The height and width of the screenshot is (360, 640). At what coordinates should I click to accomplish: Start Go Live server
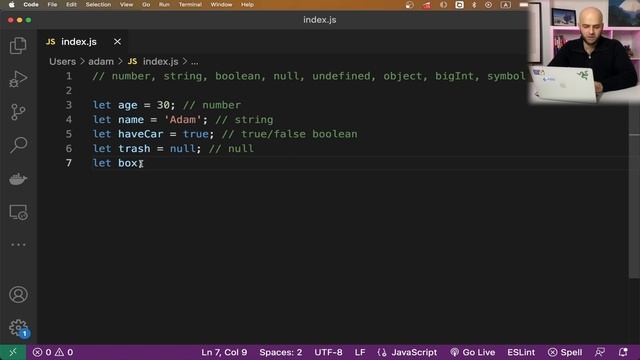click(x=472, y=352)
